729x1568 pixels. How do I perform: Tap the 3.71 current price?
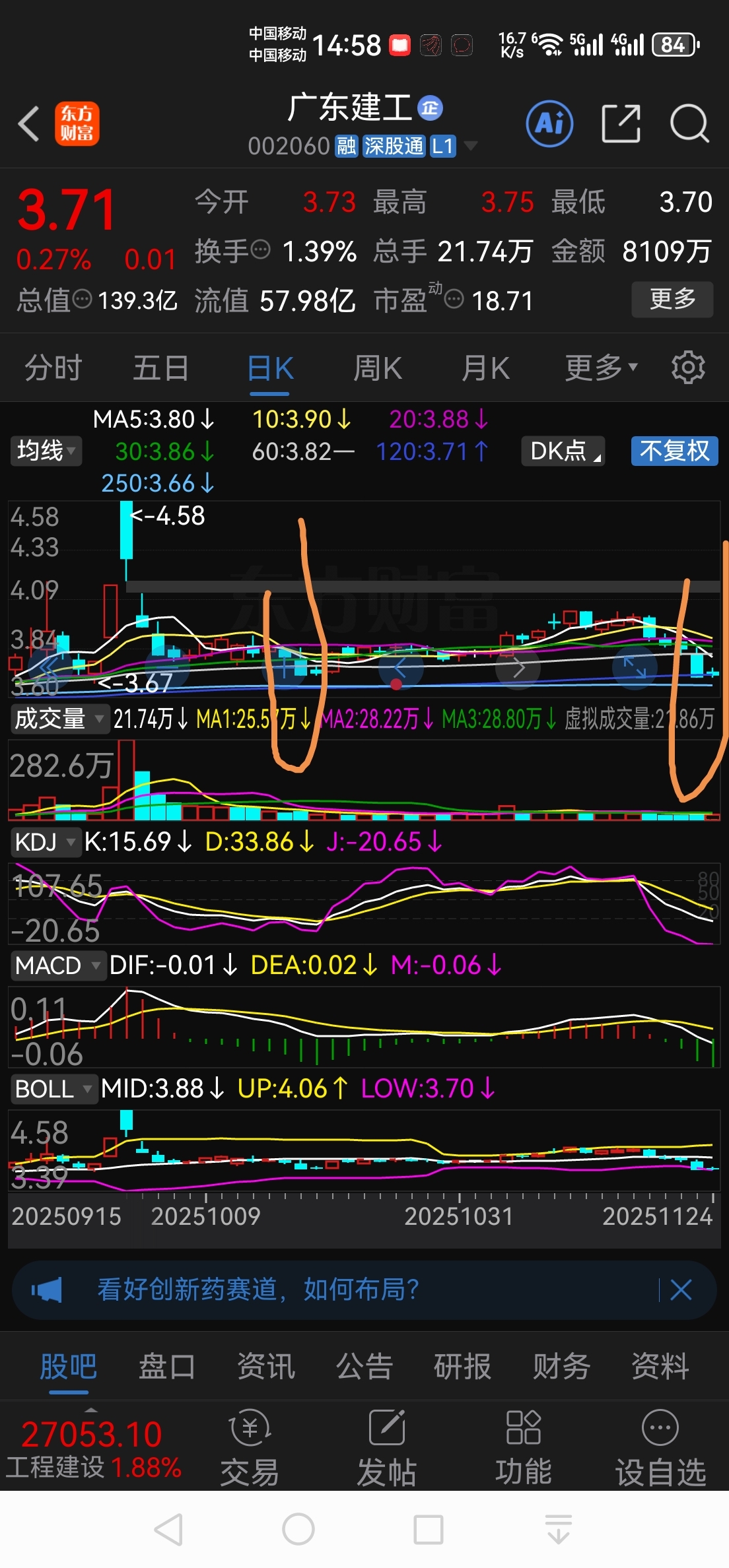tap(66, 210)
